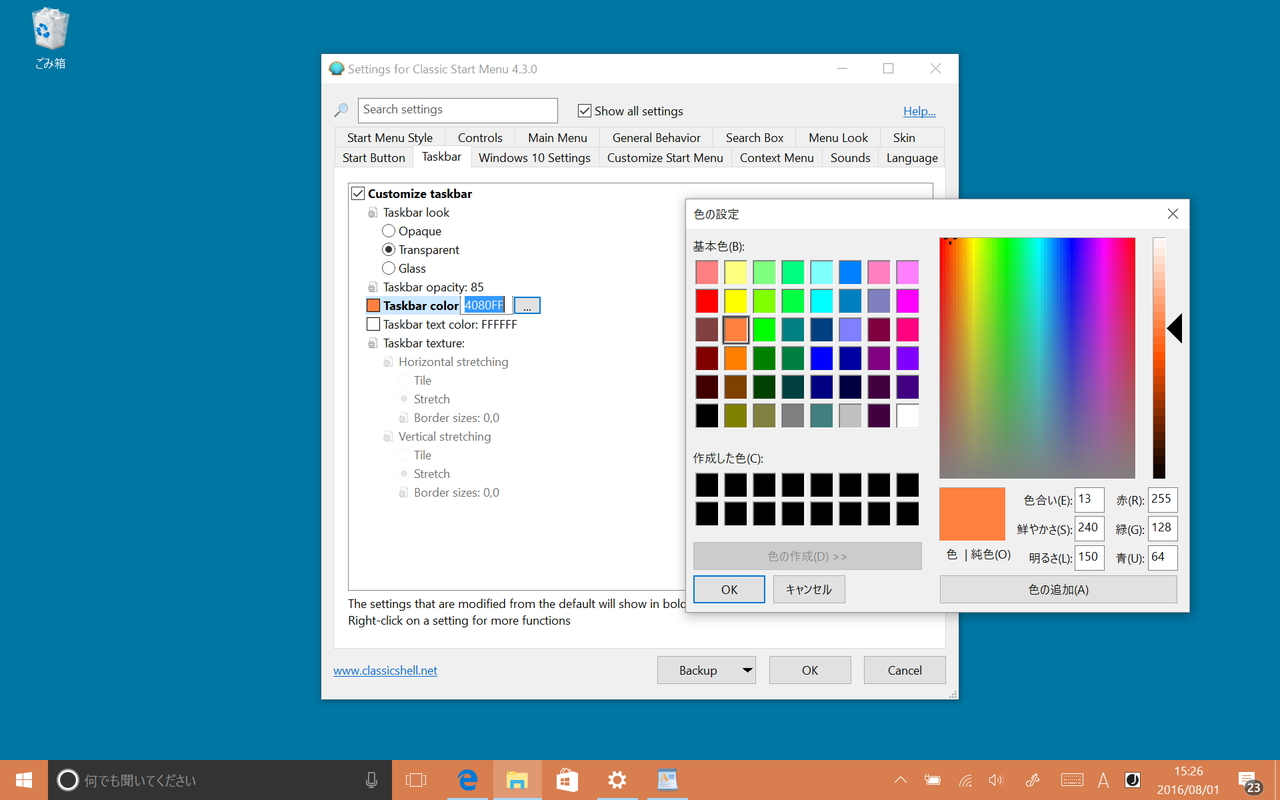The image size is (1280, 800).
Task: Switch to the Sounds tab
Action: [x=851, y=158]
